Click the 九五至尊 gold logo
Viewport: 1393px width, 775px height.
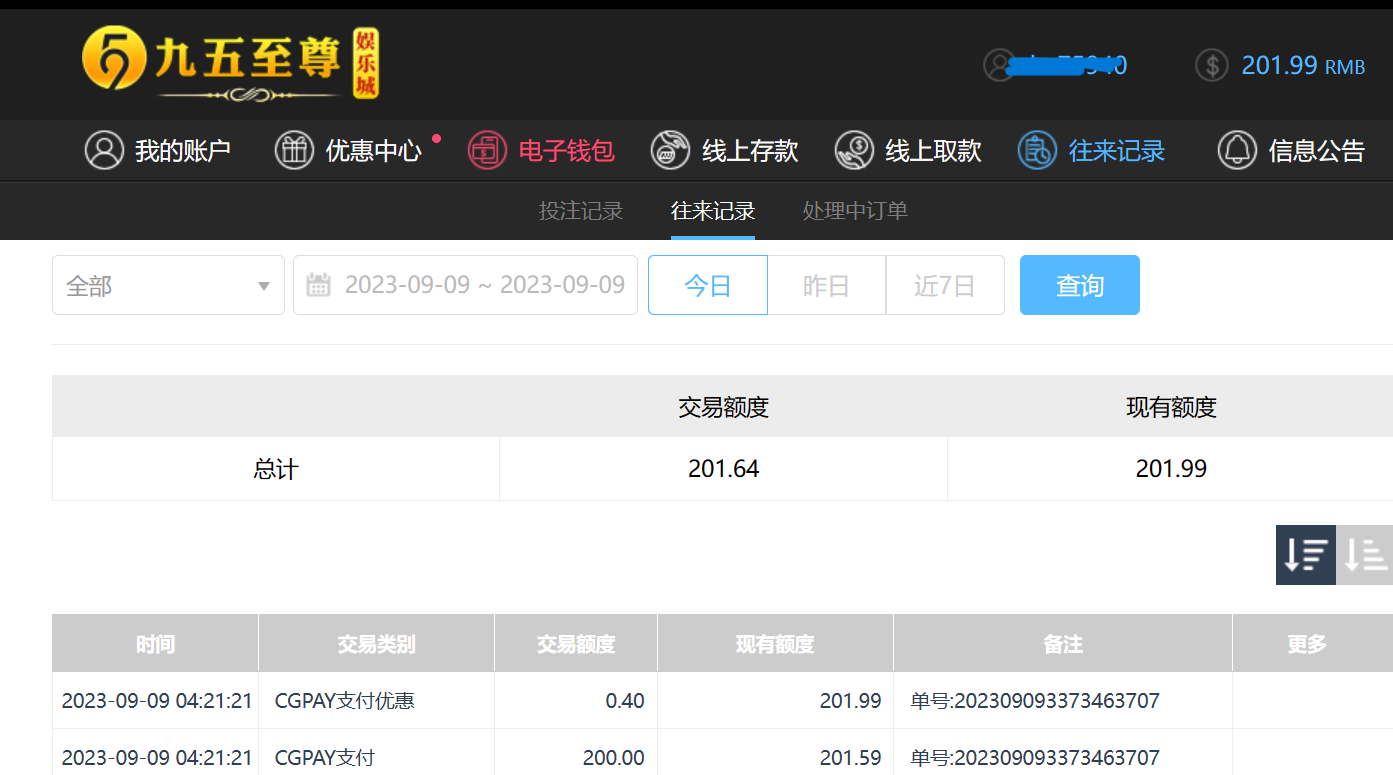point(231,63)
